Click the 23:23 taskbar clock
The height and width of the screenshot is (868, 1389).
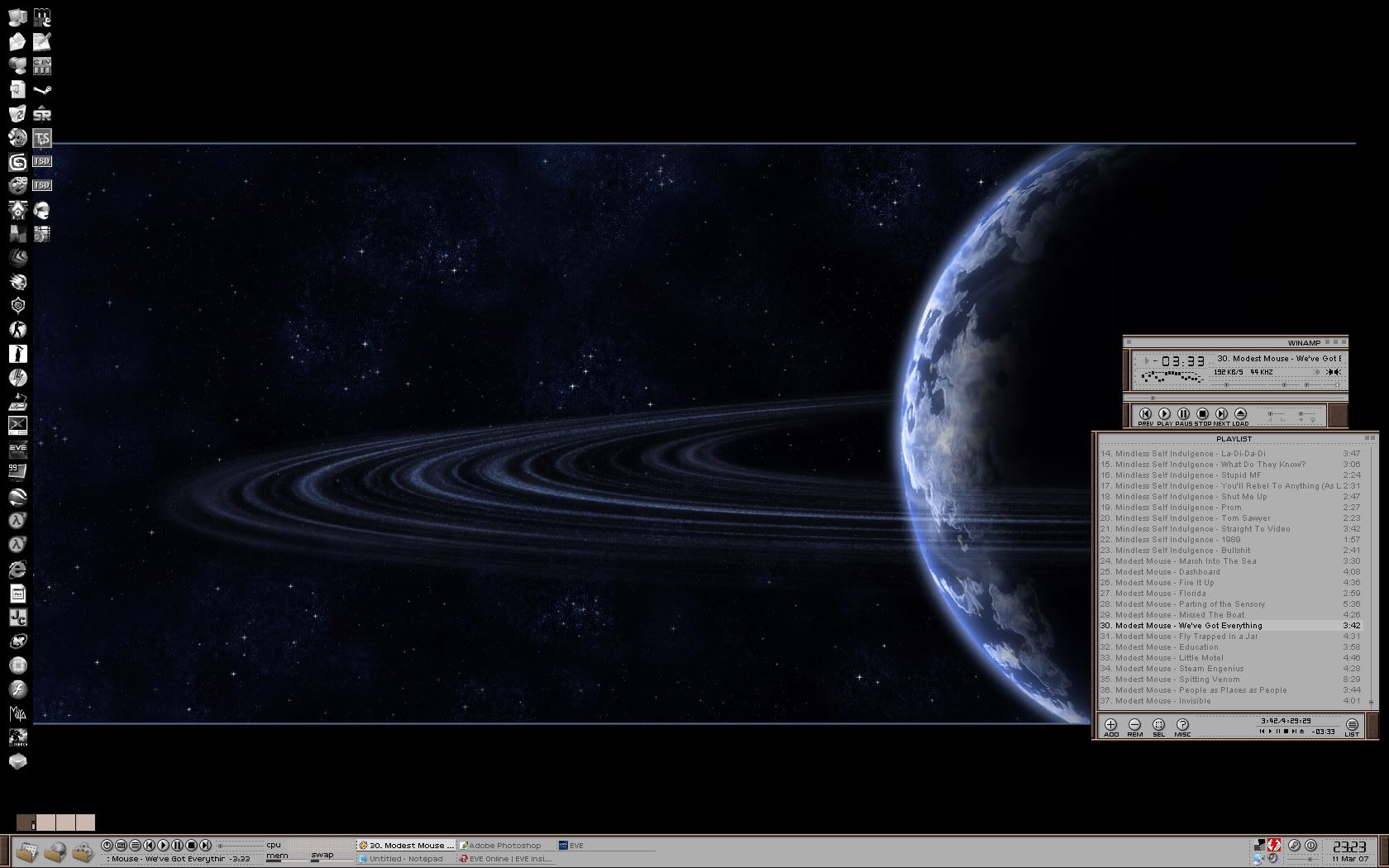tap(1349, 847)
